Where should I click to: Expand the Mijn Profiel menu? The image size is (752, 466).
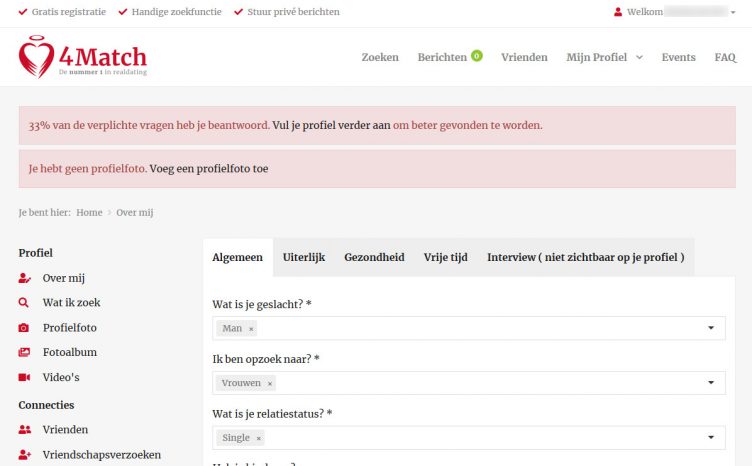click(604, 57)
